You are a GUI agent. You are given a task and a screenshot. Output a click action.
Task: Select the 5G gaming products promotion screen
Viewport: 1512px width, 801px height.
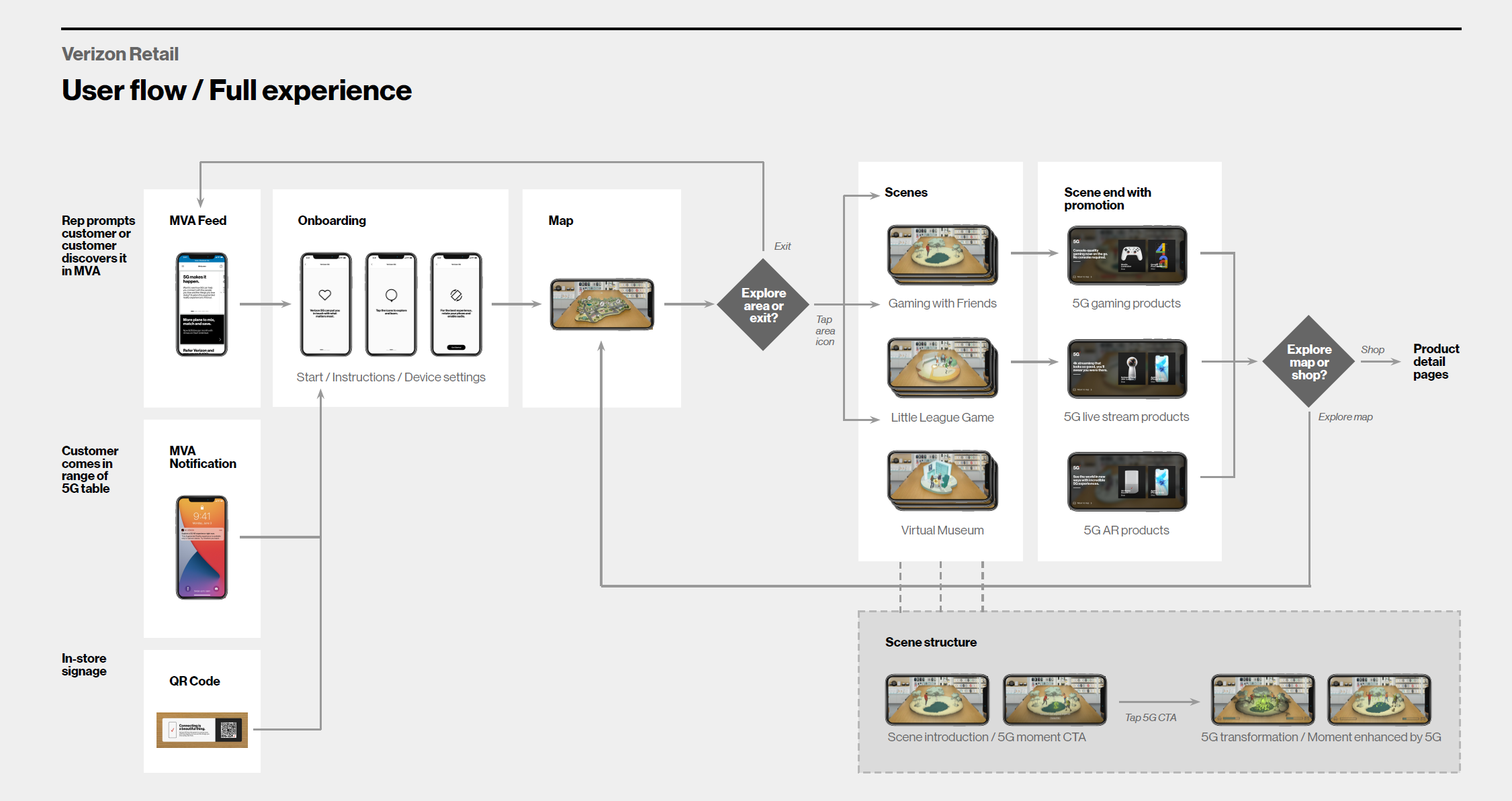tap(1126, 255)
